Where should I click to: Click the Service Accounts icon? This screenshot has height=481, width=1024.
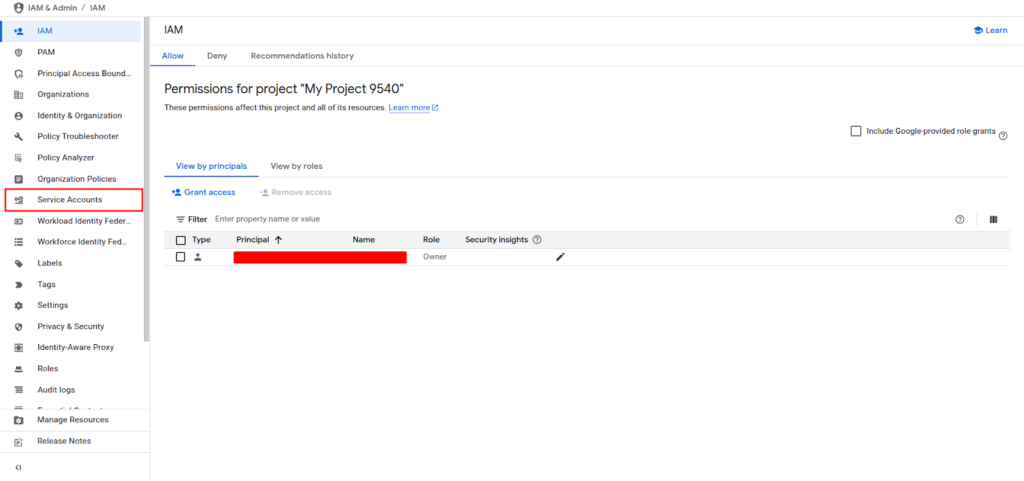point(18,200)
